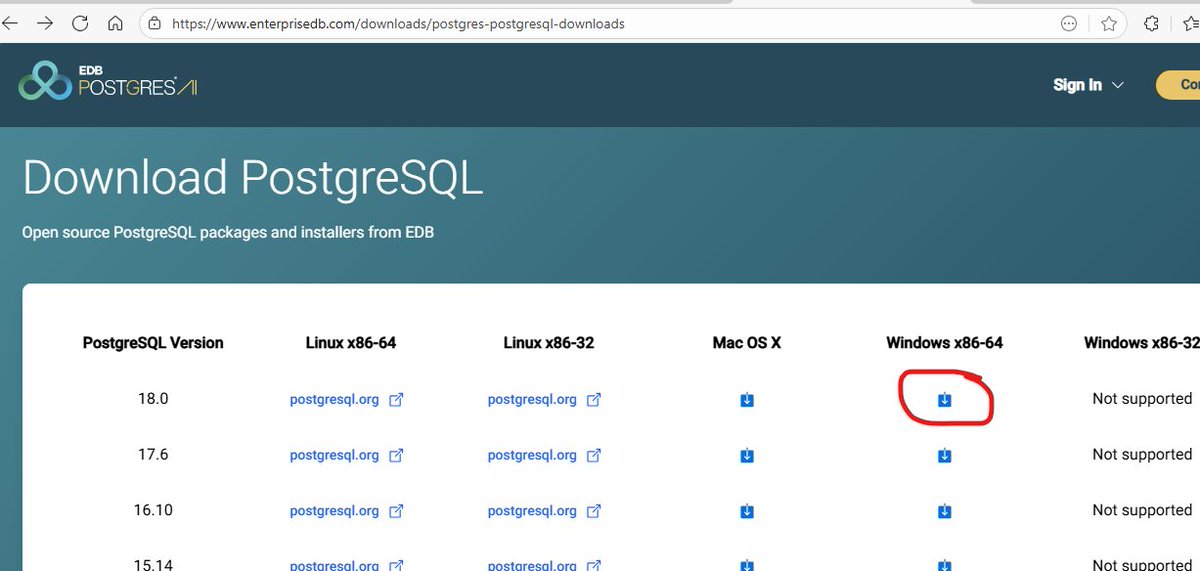The width and height of the screenshot is (1200, 571).
Task: Download PostgreSQL 18.0 for Mac OS X
Action: (x=746, y=400)
